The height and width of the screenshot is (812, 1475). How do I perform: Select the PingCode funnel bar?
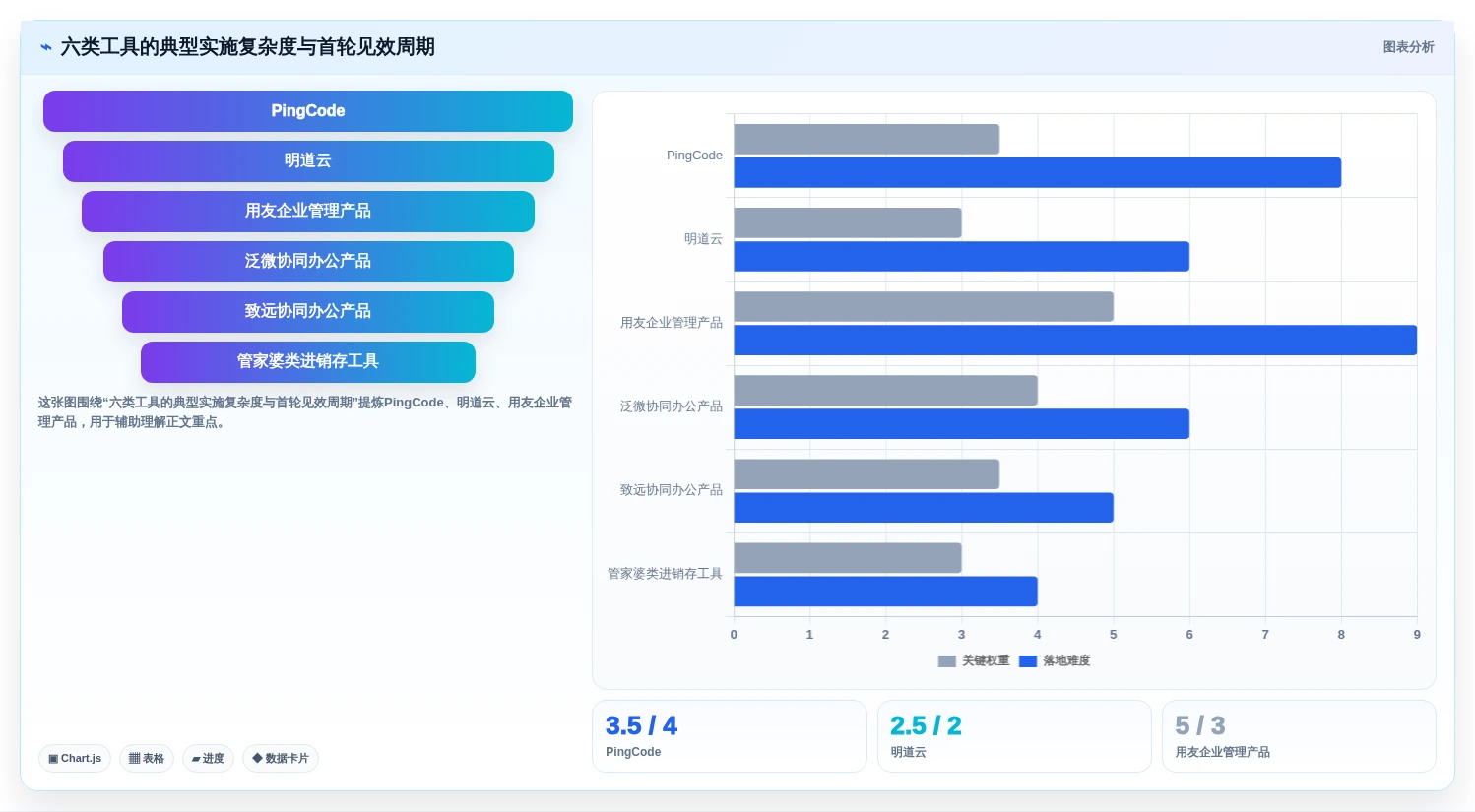(x=308, y=111)
